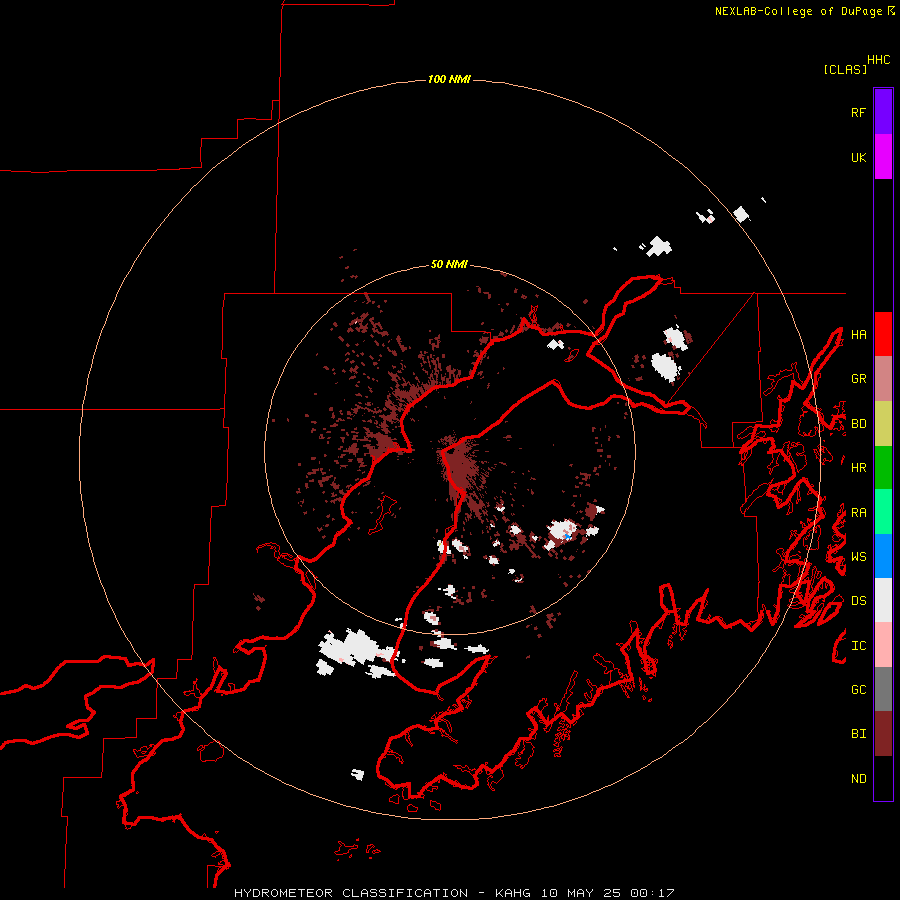The image size is (900, 900).
Task: Click the ND black legend swatch
Action: click(883, 778)
